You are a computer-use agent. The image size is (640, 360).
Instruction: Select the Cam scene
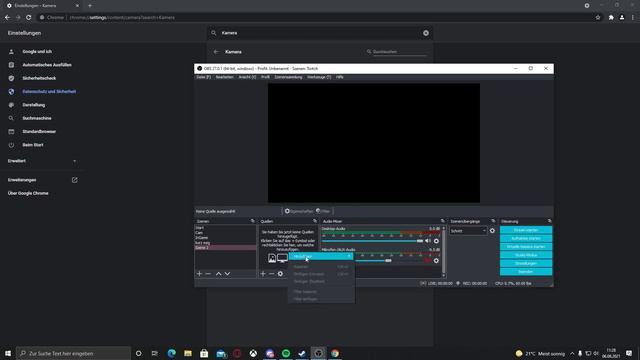pos(225,233)
